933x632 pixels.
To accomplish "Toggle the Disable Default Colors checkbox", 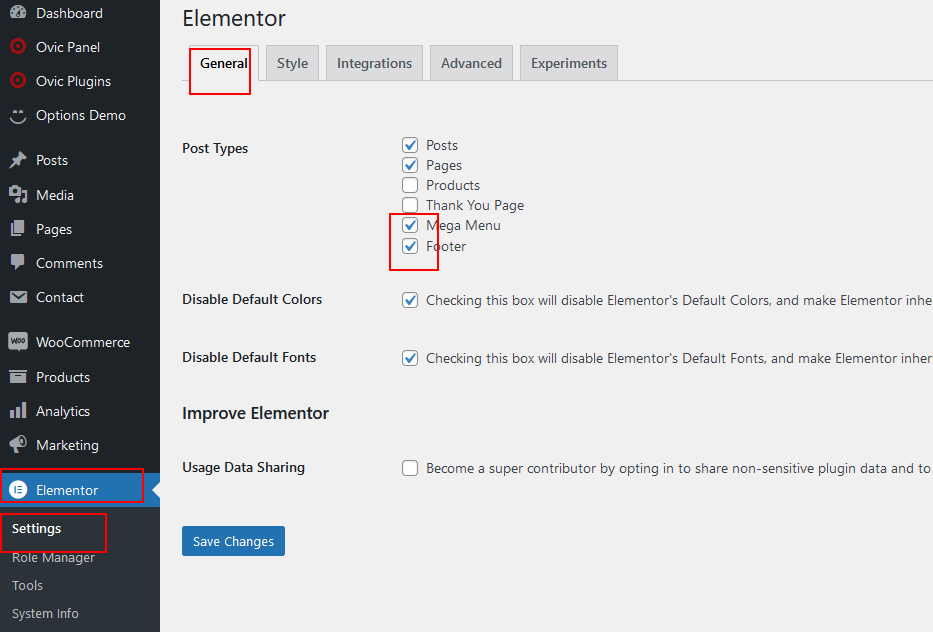I will (410, 300).
